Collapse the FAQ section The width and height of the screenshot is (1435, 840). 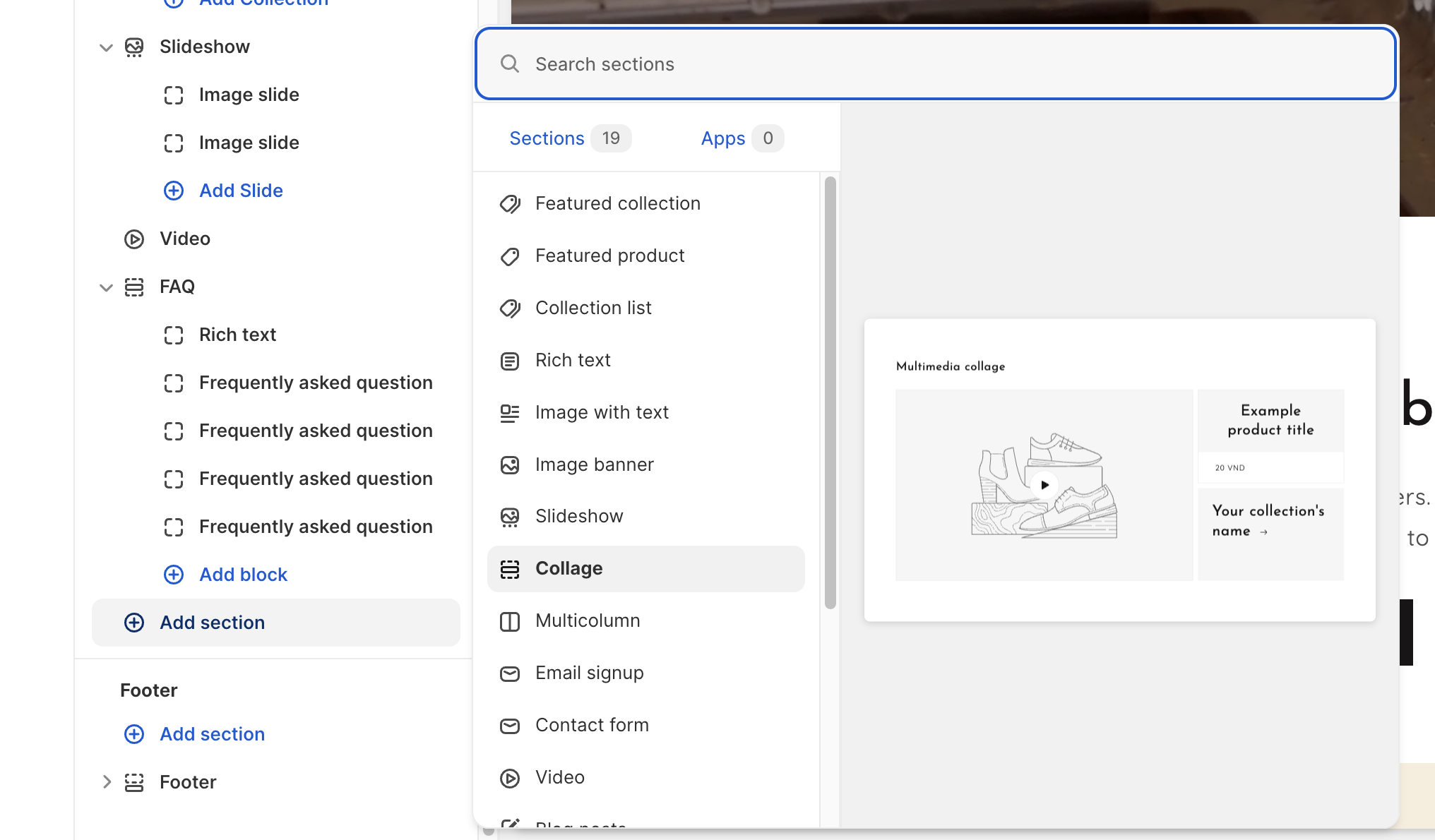pos(106,287)
